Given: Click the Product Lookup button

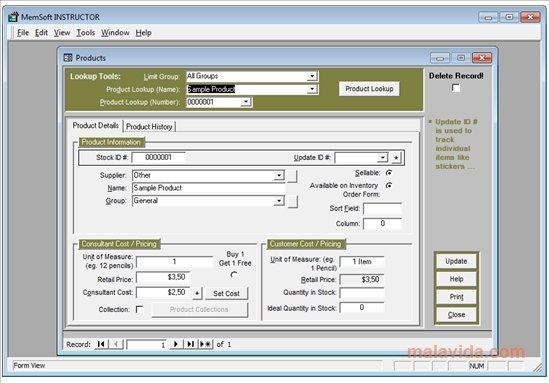Looking at the screenshot, I should click(369, 89).
